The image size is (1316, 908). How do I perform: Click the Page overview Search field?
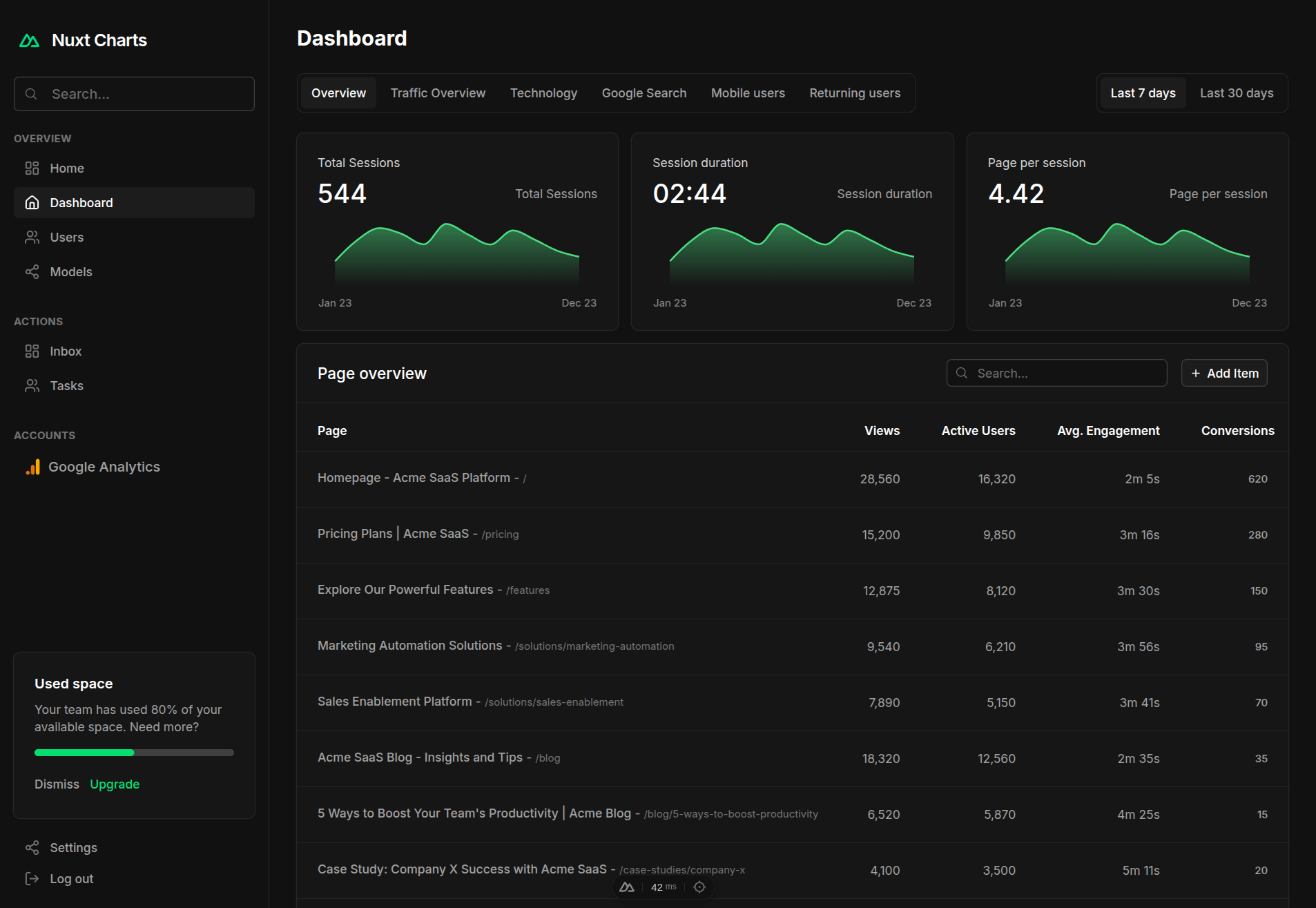click(1056, 373)
